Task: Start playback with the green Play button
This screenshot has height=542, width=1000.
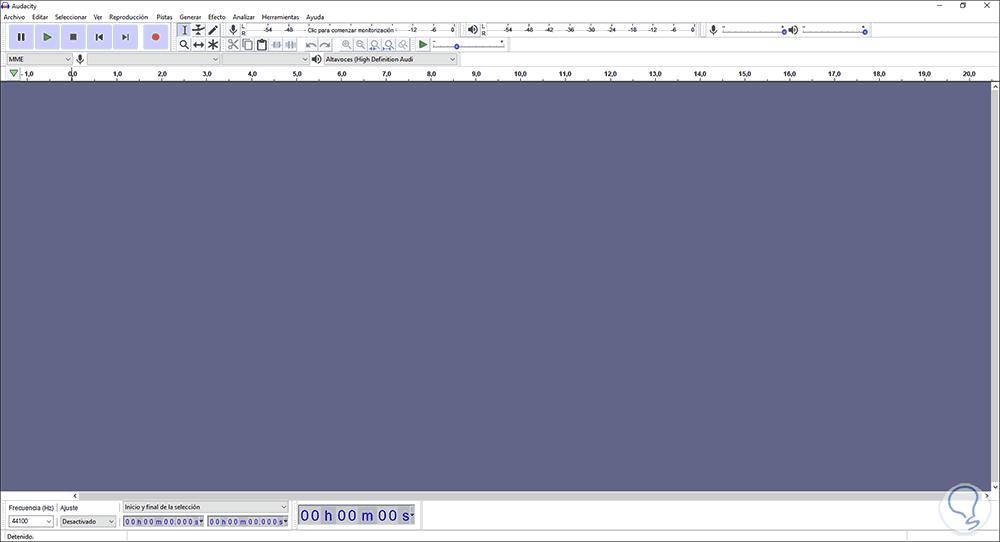Action: pos(47,37)
